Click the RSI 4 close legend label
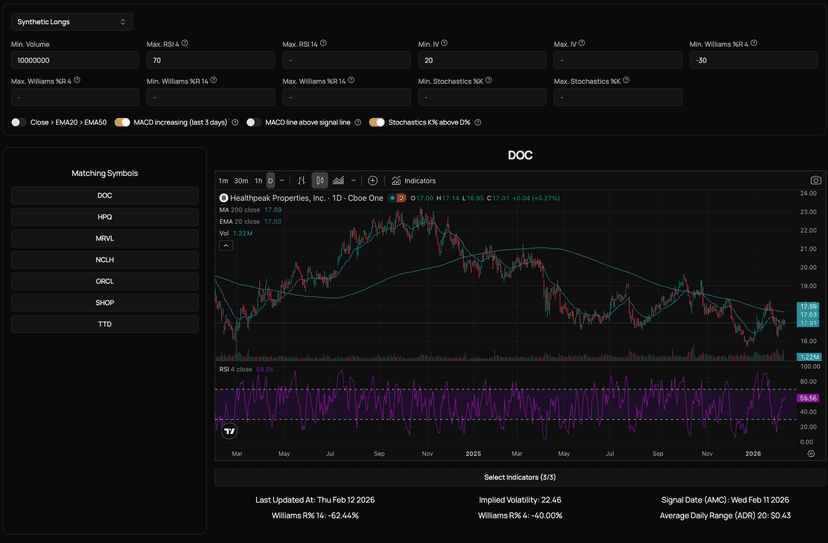This screenshot has width=828, height=543. coord(236,370)
